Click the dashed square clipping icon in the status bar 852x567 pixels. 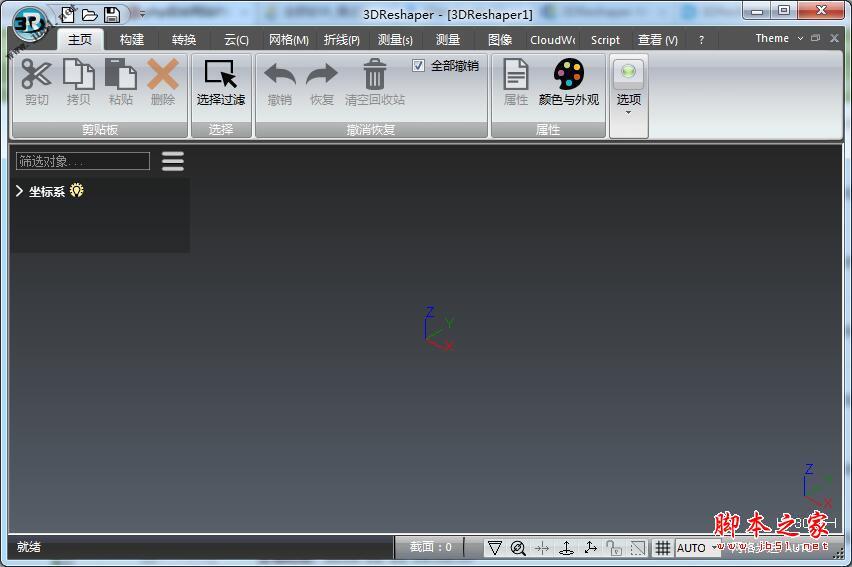[x=638, y=547]
